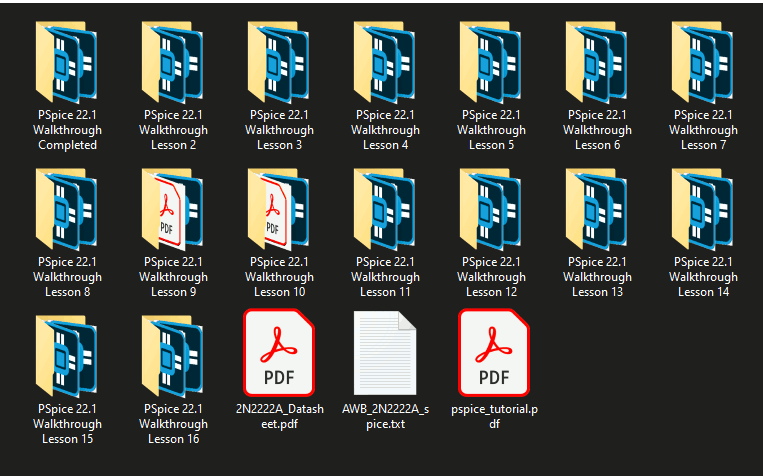Select the Walkthrough Lesson 9 folder icon
Image resolution: width=763 pixels, height=476 pixels.
pyautogui.click(x=173, y=209)
